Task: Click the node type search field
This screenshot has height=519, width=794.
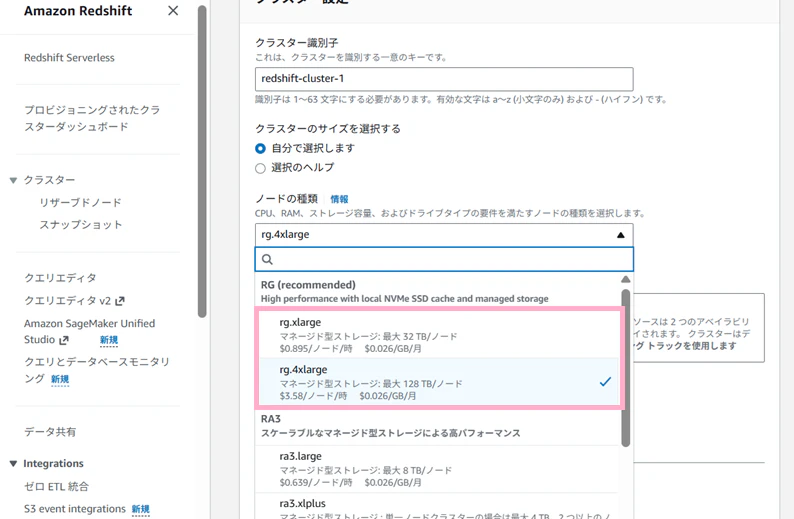Action: click(x=444, y=259)
